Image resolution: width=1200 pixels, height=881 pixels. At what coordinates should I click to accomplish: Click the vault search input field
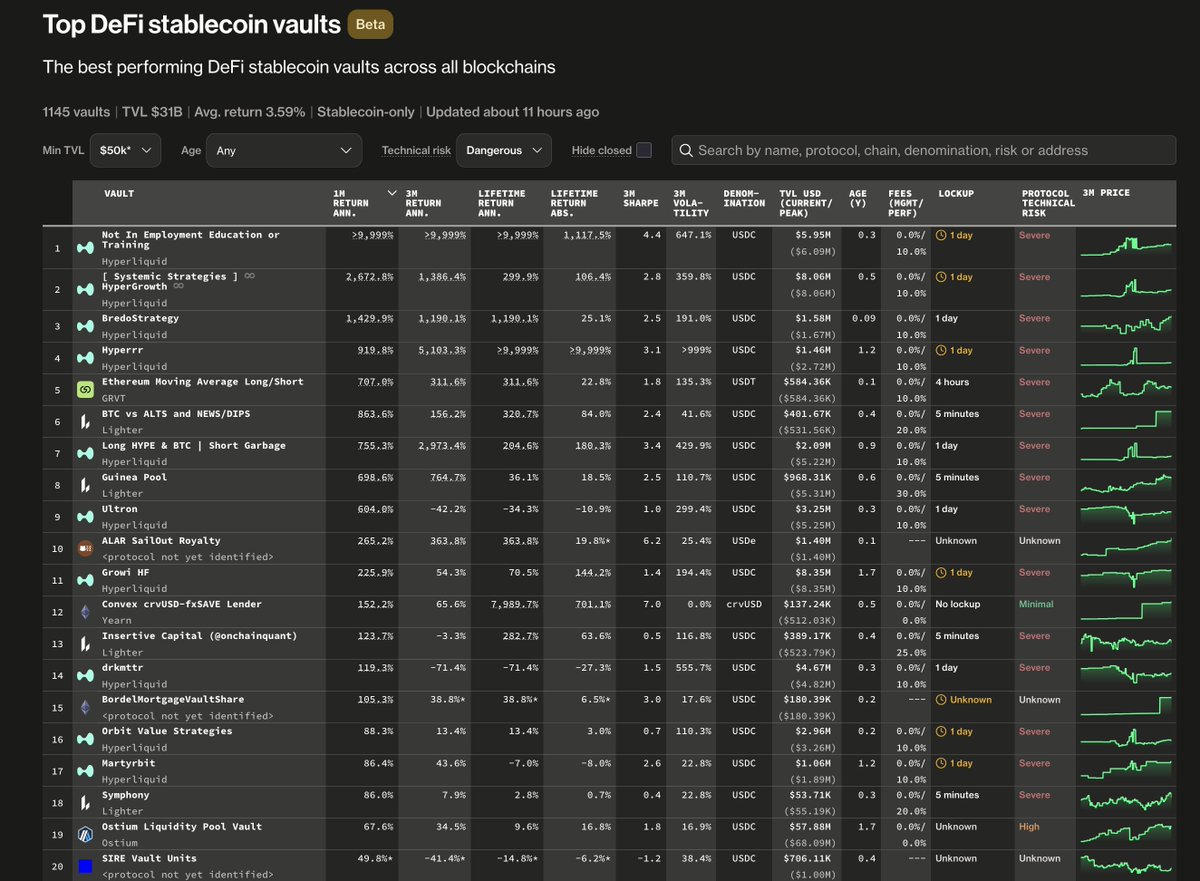(923, 150)
